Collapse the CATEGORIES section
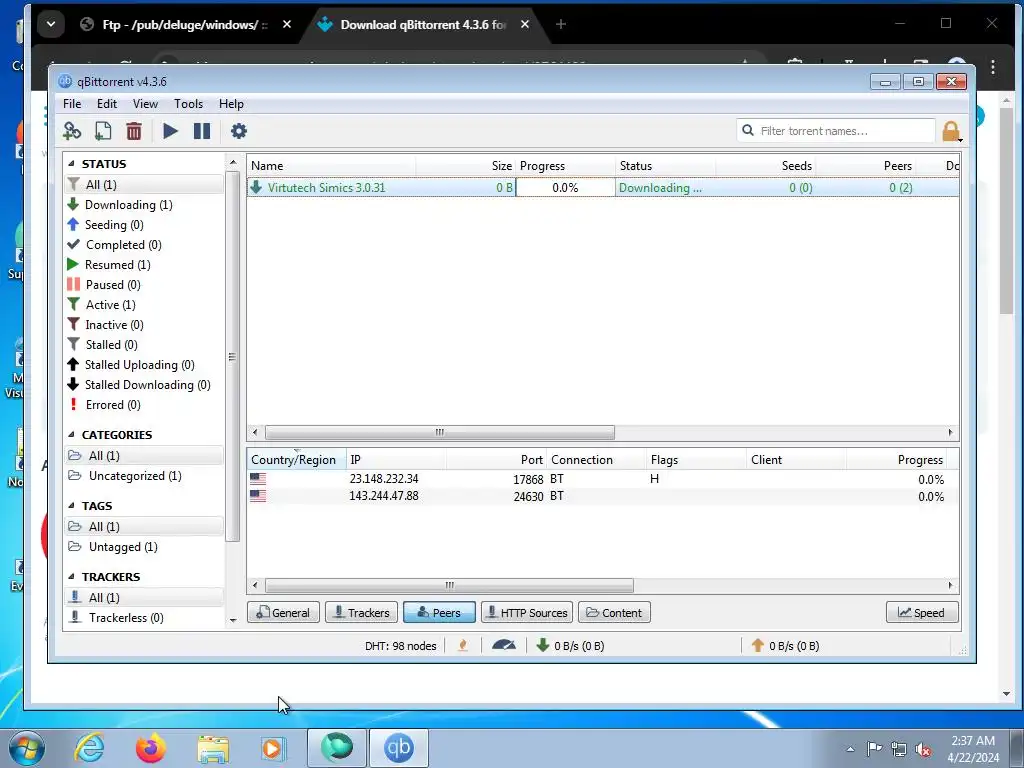1024x768 pixels. point(71,435)
